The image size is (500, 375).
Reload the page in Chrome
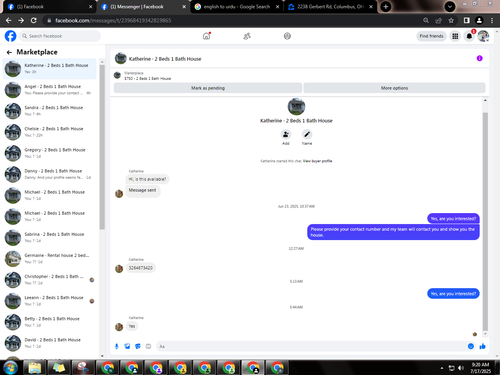coord(34,21)
